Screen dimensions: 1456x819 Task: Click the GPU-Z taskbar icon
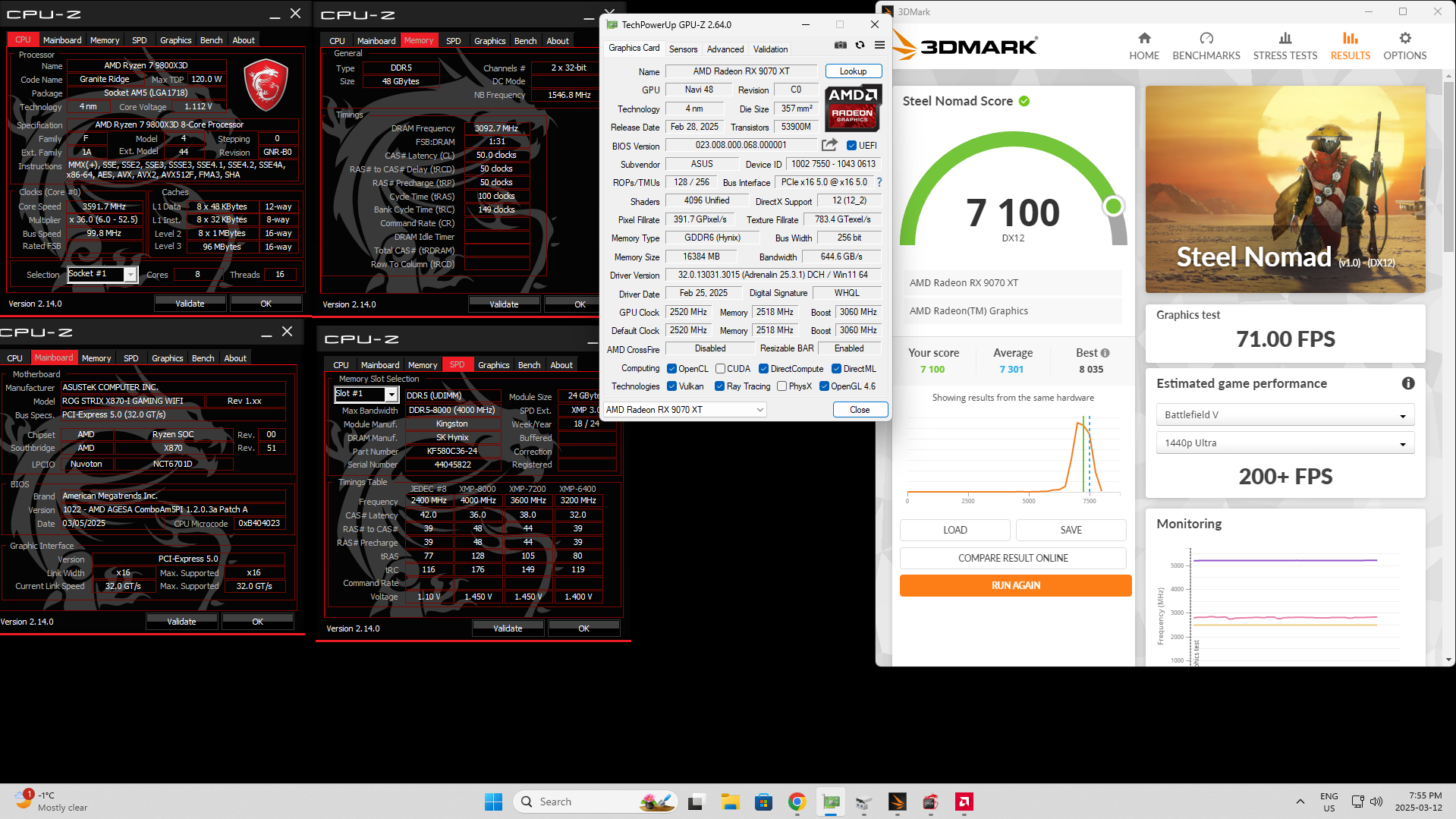point(831,802)
